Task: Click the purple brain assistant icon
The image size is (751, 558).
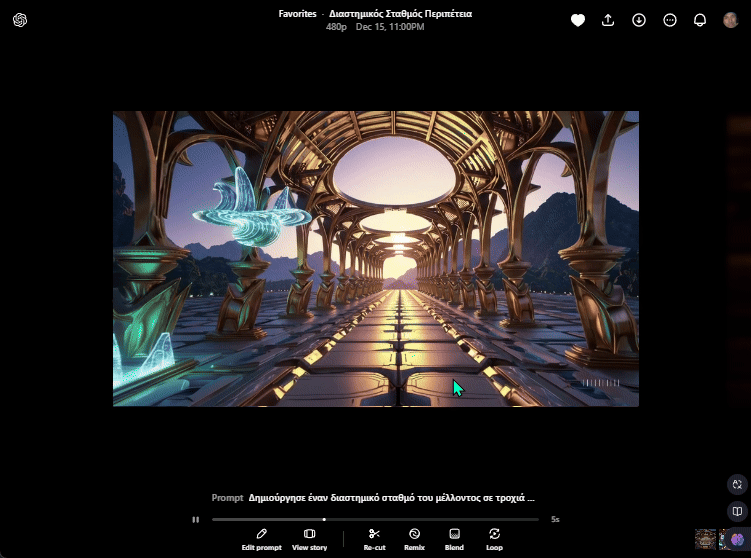Action: [x=738, y=539]
